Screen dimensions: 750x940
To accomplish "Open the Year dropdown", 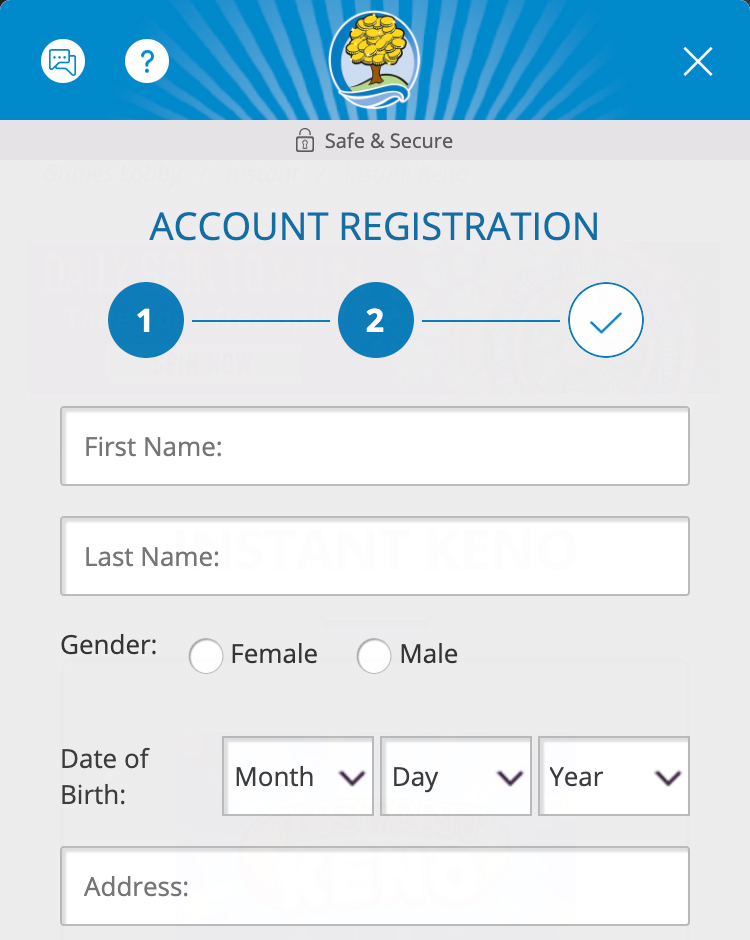I will pos(614,777).
